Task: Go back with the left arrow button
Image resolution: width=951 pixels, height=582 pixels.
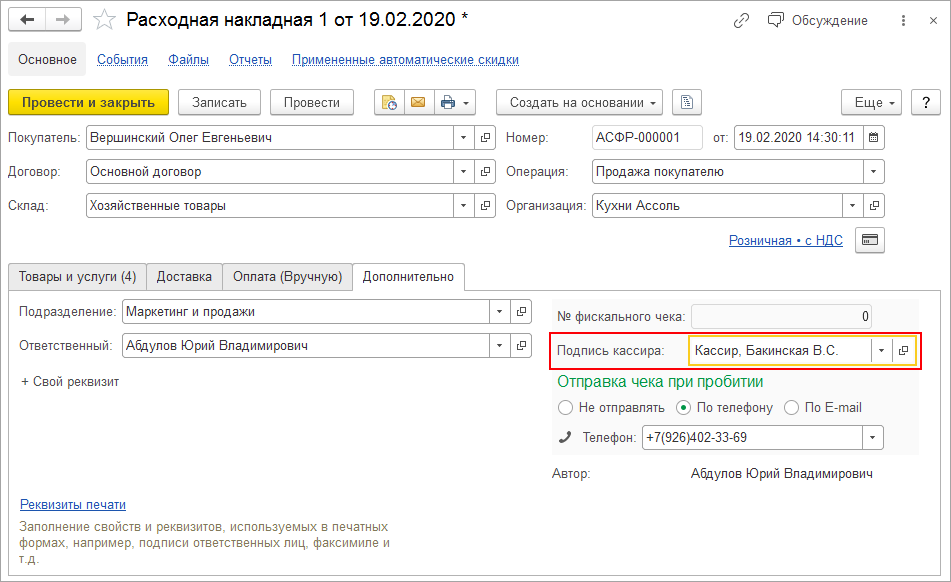Action: coord(27,20)
